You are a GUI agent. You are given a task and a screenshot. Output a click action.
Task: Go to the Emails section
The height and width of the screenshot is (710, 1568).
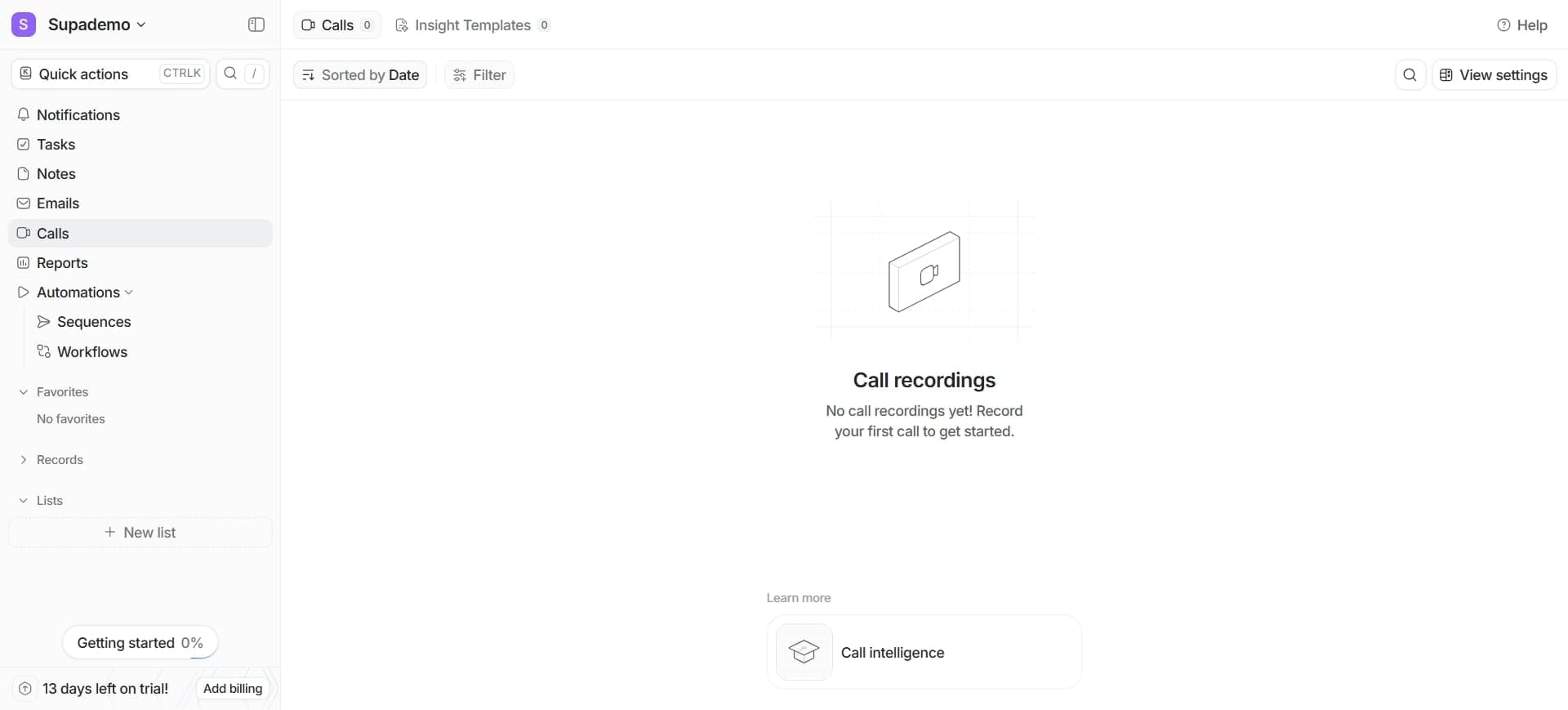click(57, 203)
